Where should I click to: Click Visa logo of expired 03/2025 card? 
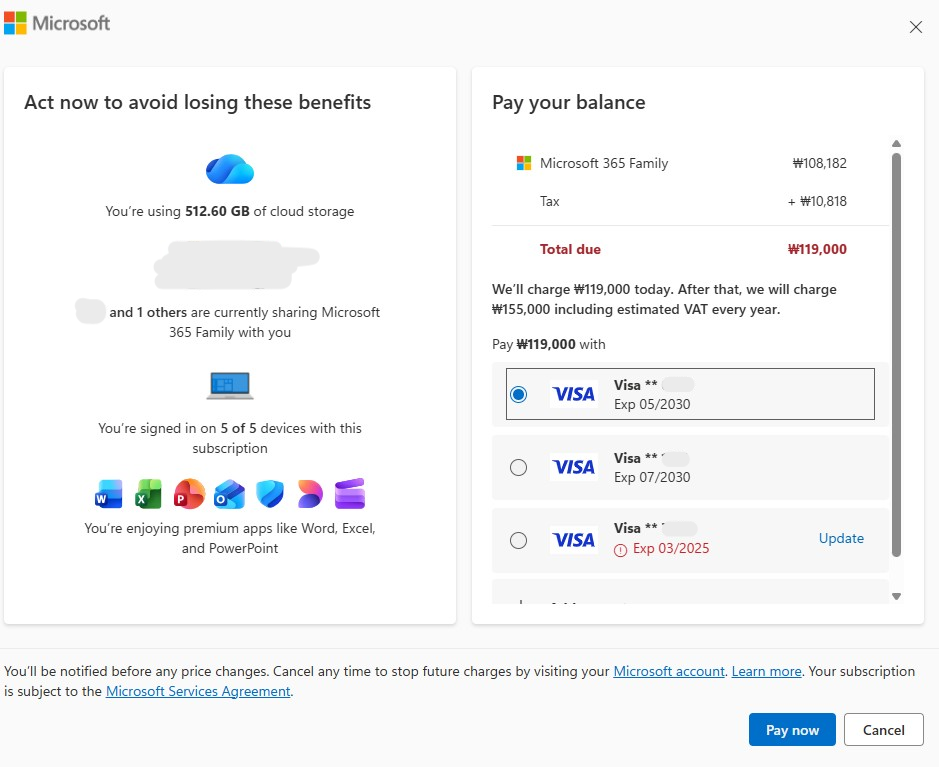574,540
